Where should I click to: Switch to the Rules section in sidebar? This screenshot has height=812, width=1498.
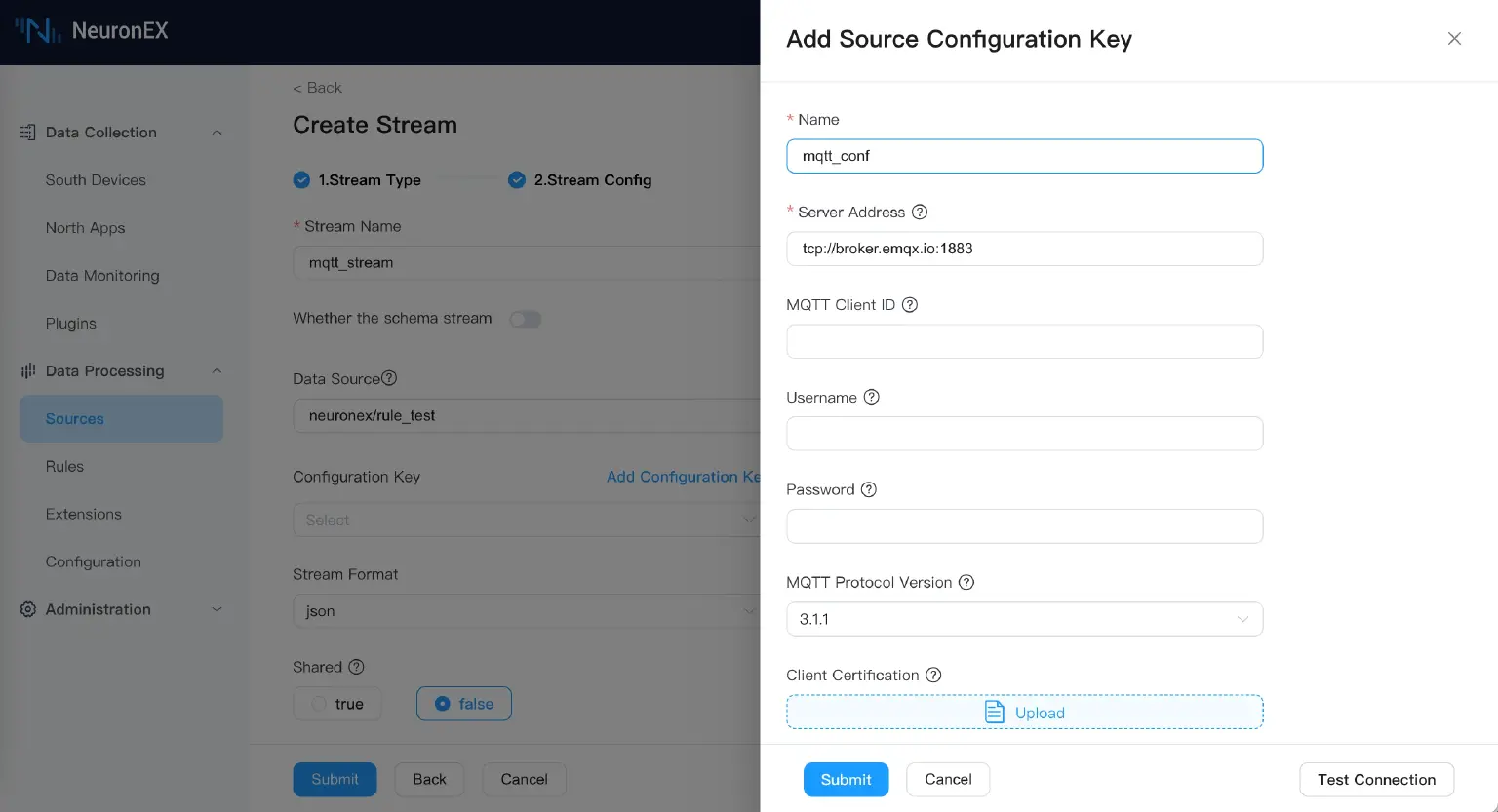tap(64, 466)
